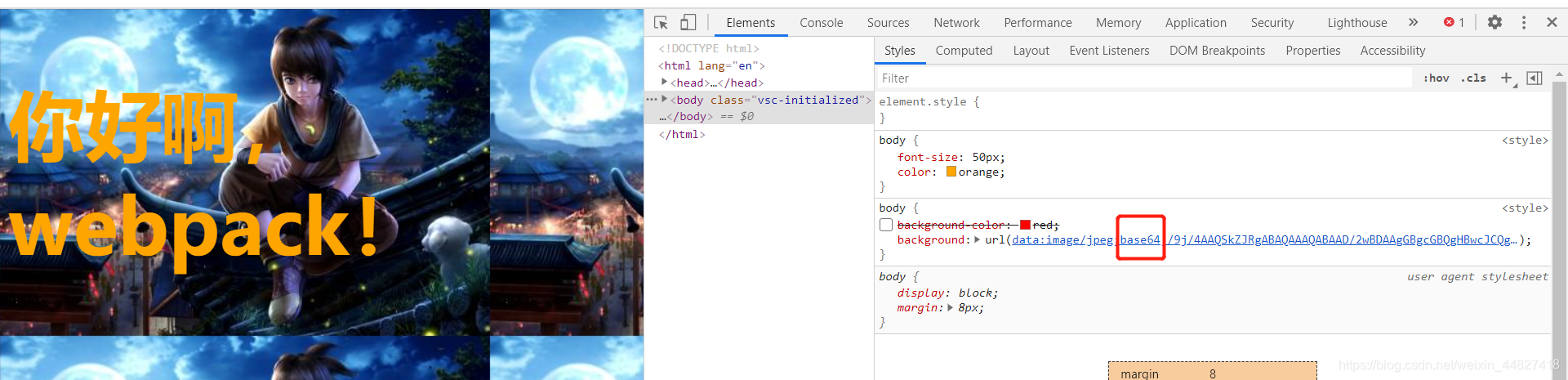Viewport: 1568px width, 380px height.
Task: Switch to the Console tab
Action: coord(822,23)
